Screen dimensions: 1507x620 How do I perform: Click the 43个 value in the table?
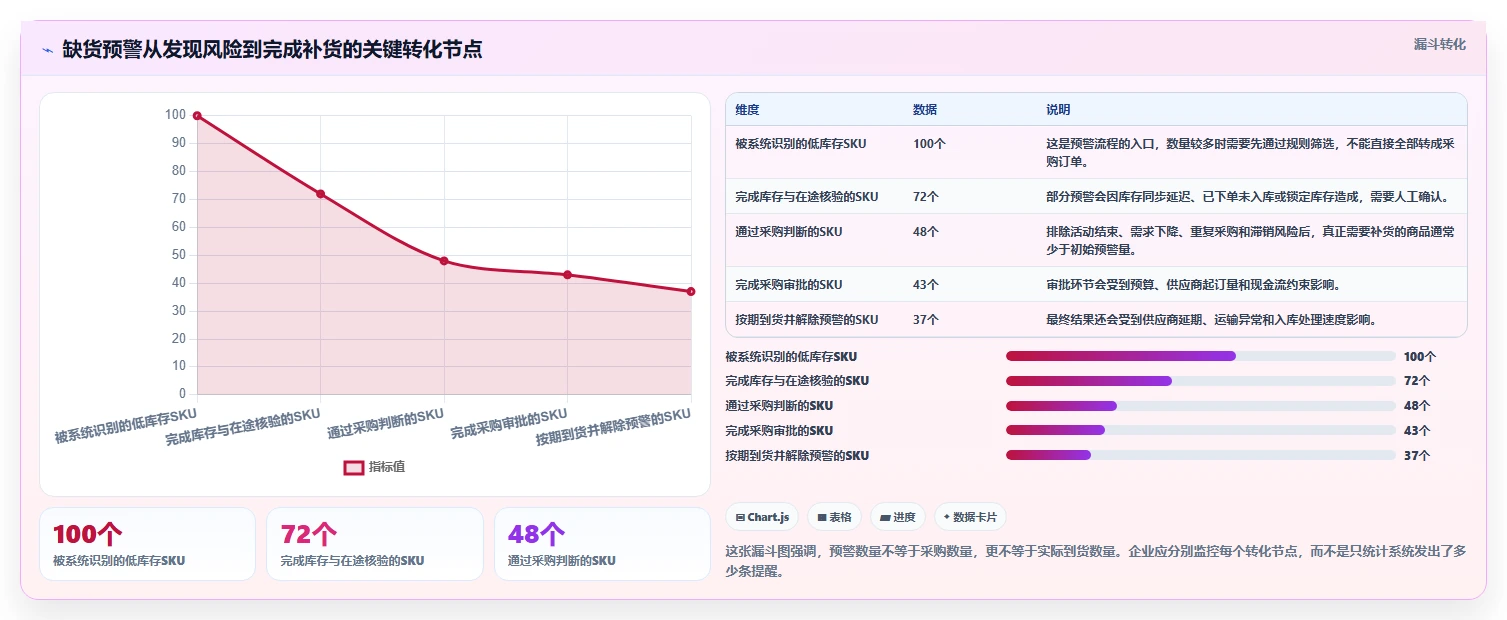(x=926, y=285)
